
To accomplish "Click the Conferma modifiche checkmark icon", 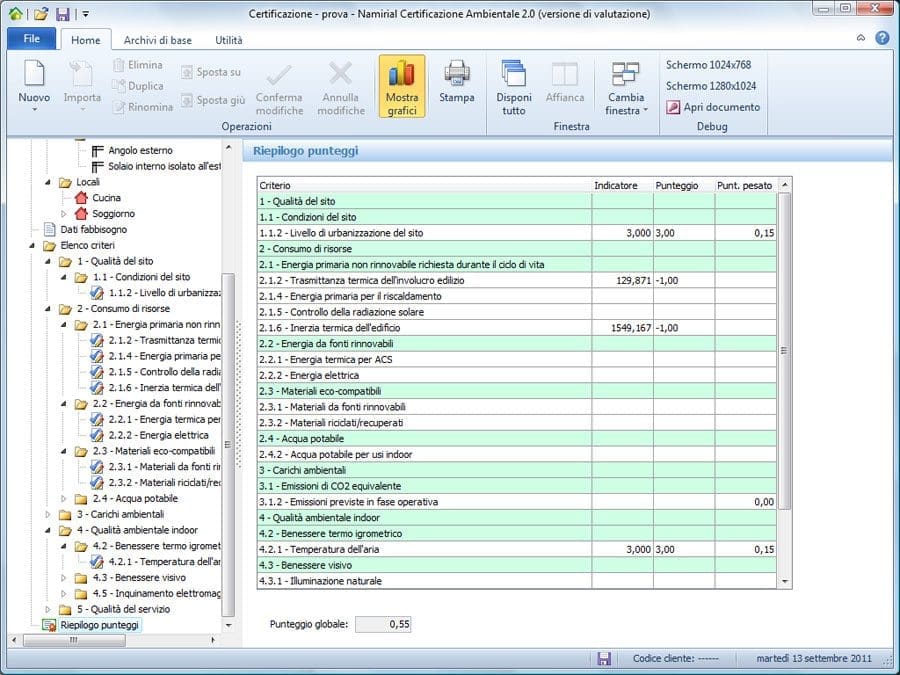I will (x=279, y=74).
